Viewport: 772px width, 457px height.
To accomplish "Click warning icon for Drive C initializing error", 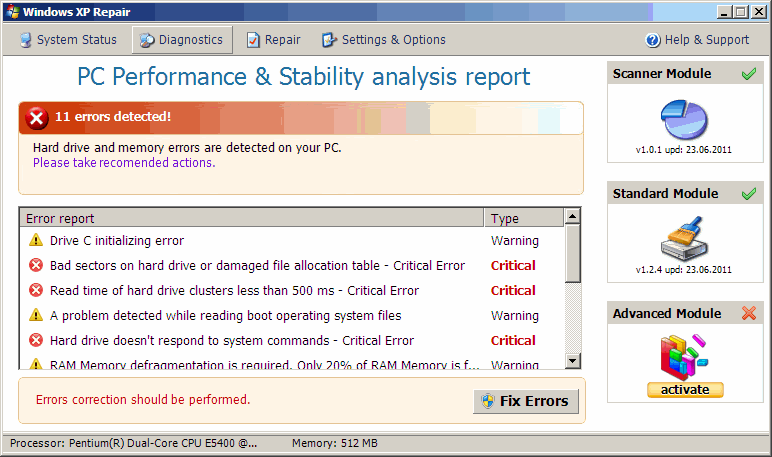I will [36, 240].
